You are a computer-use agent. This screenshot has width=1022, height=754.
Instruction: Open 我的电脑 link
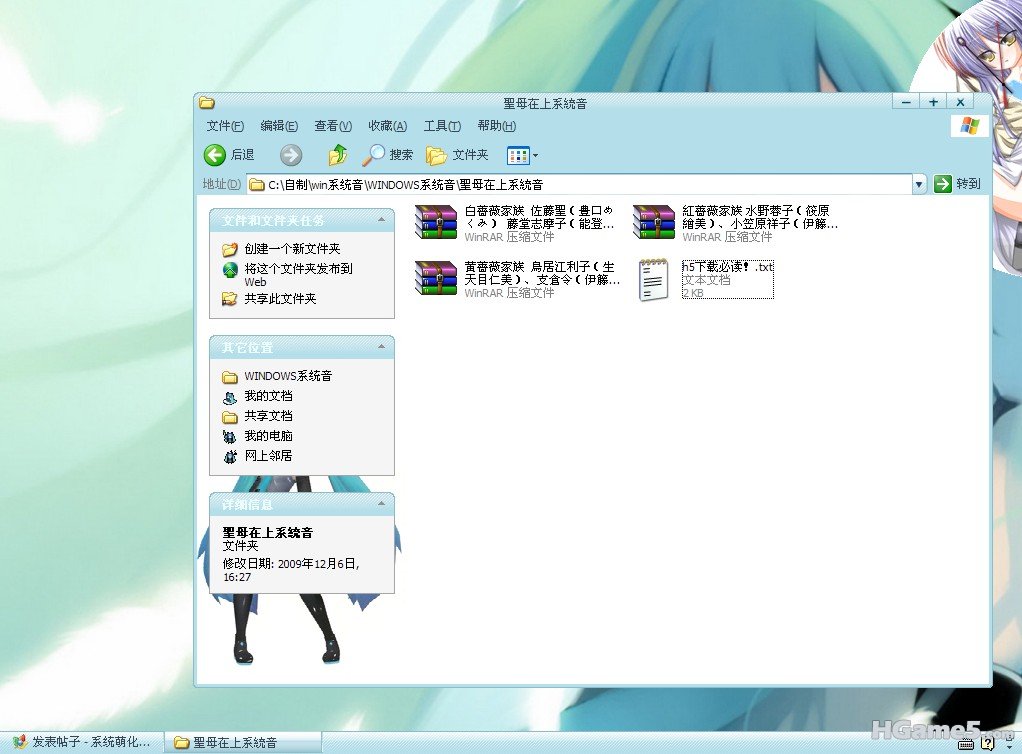(x=268, y=435)
